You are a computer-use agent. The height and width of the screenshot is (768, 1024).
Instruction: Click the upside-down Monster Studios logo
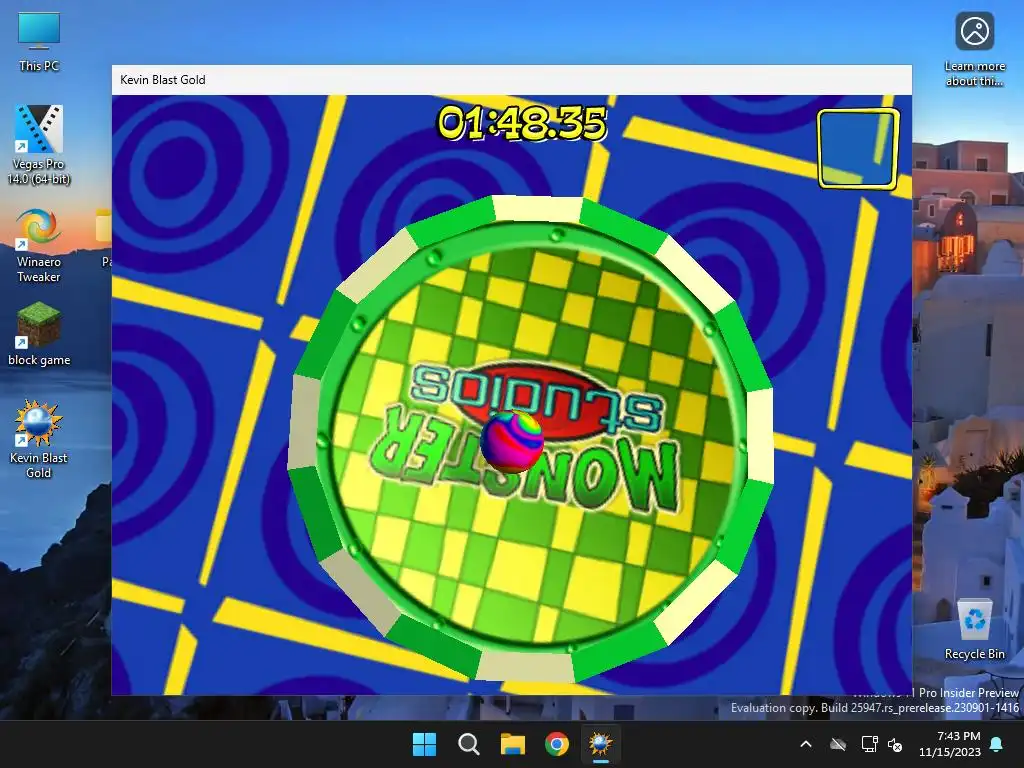(x=524, y=439)
